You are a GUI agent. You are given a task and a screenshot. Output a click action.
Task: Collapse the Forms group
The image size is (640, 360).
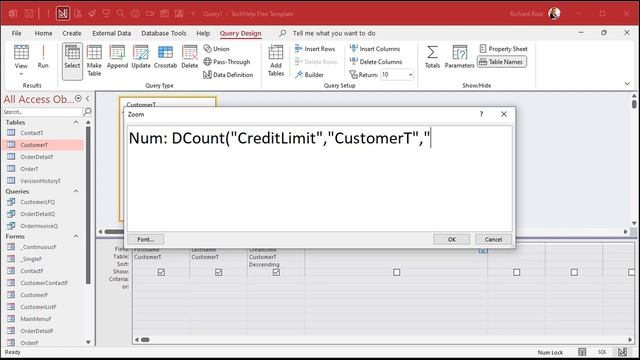[x=76, y=236]
